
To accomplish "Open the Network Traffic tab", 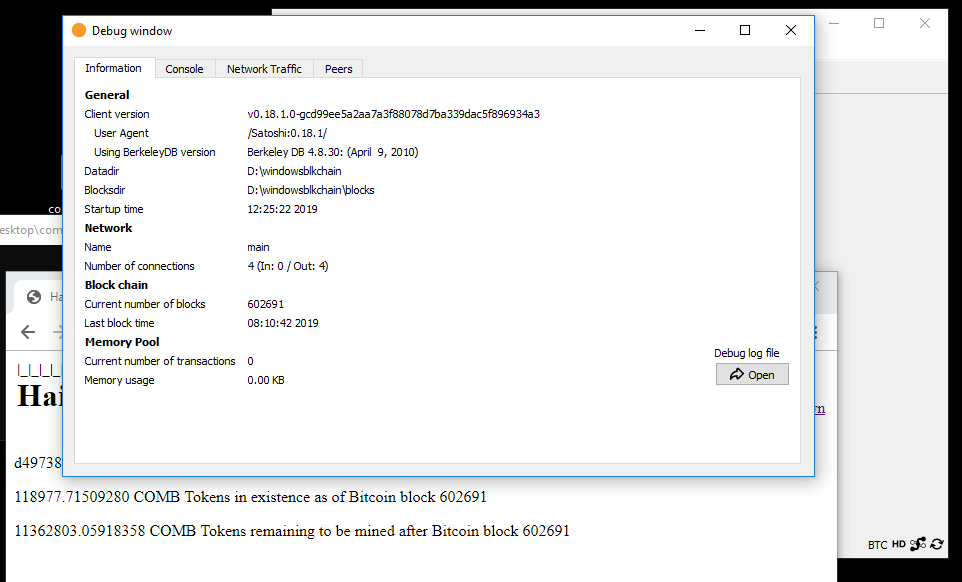I will coord(264,69).
